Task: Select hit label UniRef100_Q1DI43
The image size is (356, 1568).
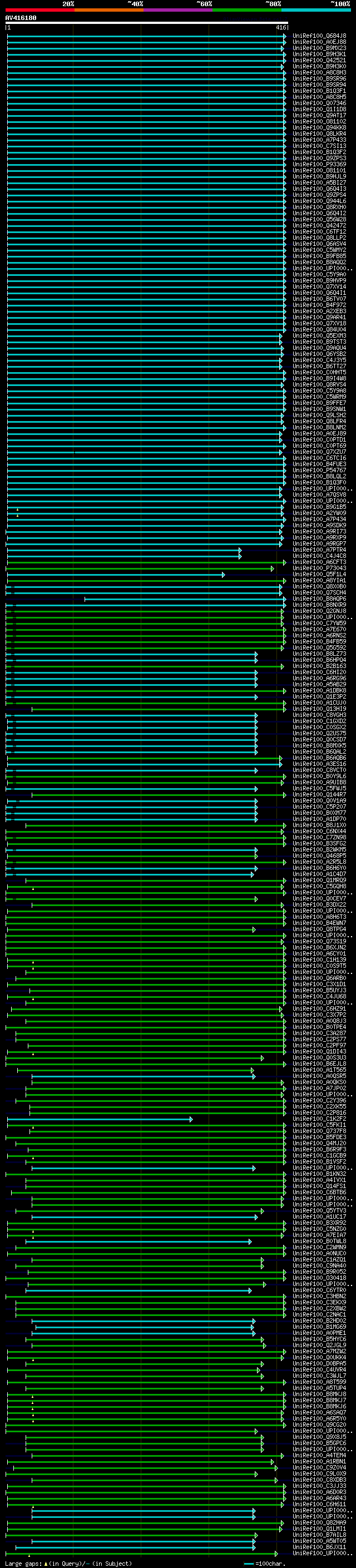Action: 319,1052
